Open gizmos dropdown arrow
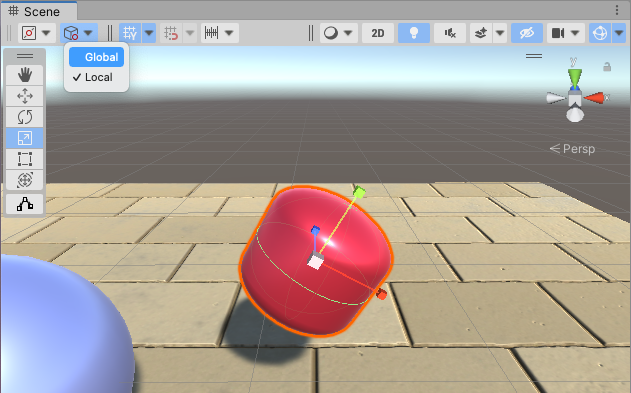631x393 pixels. click(x=619, y=33)
